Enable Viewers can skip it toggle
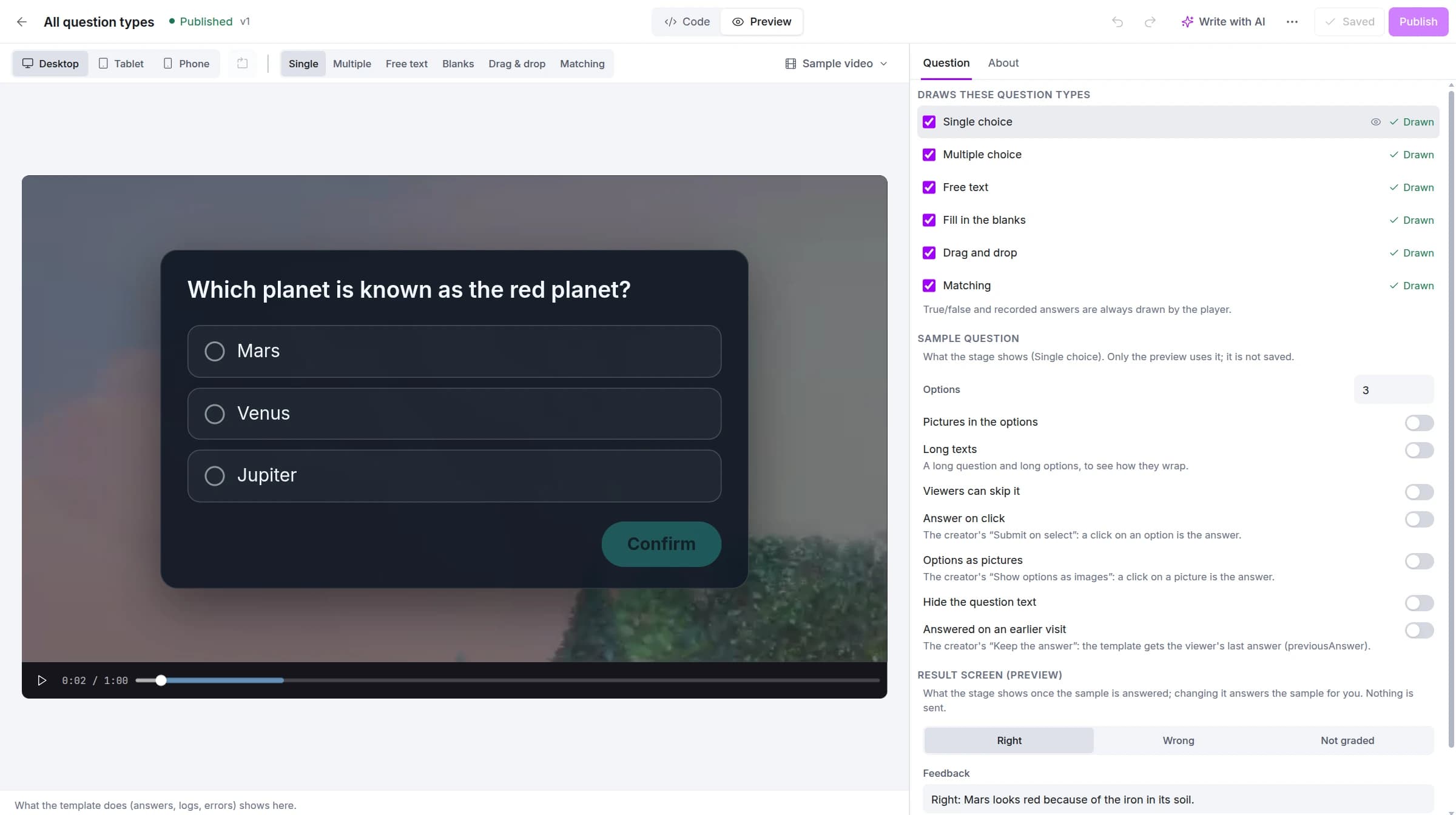 (x=1419, y=492)
